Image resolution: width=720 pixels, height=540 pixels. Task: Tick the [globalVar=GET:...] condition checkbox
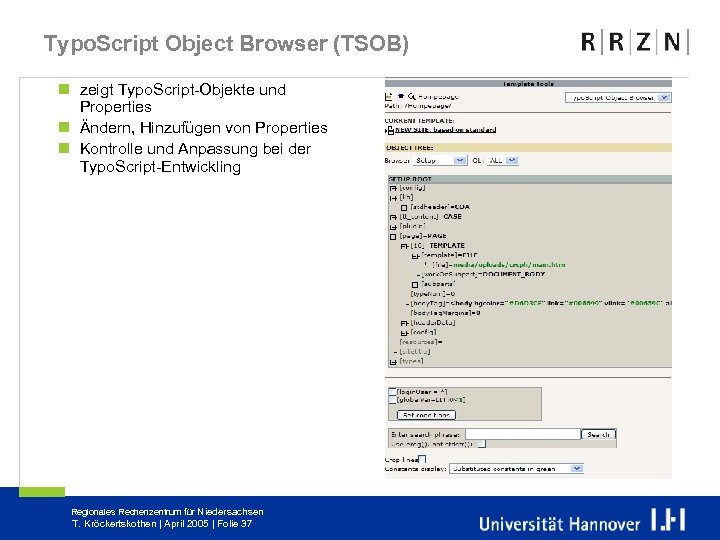(x=392, y=400)
